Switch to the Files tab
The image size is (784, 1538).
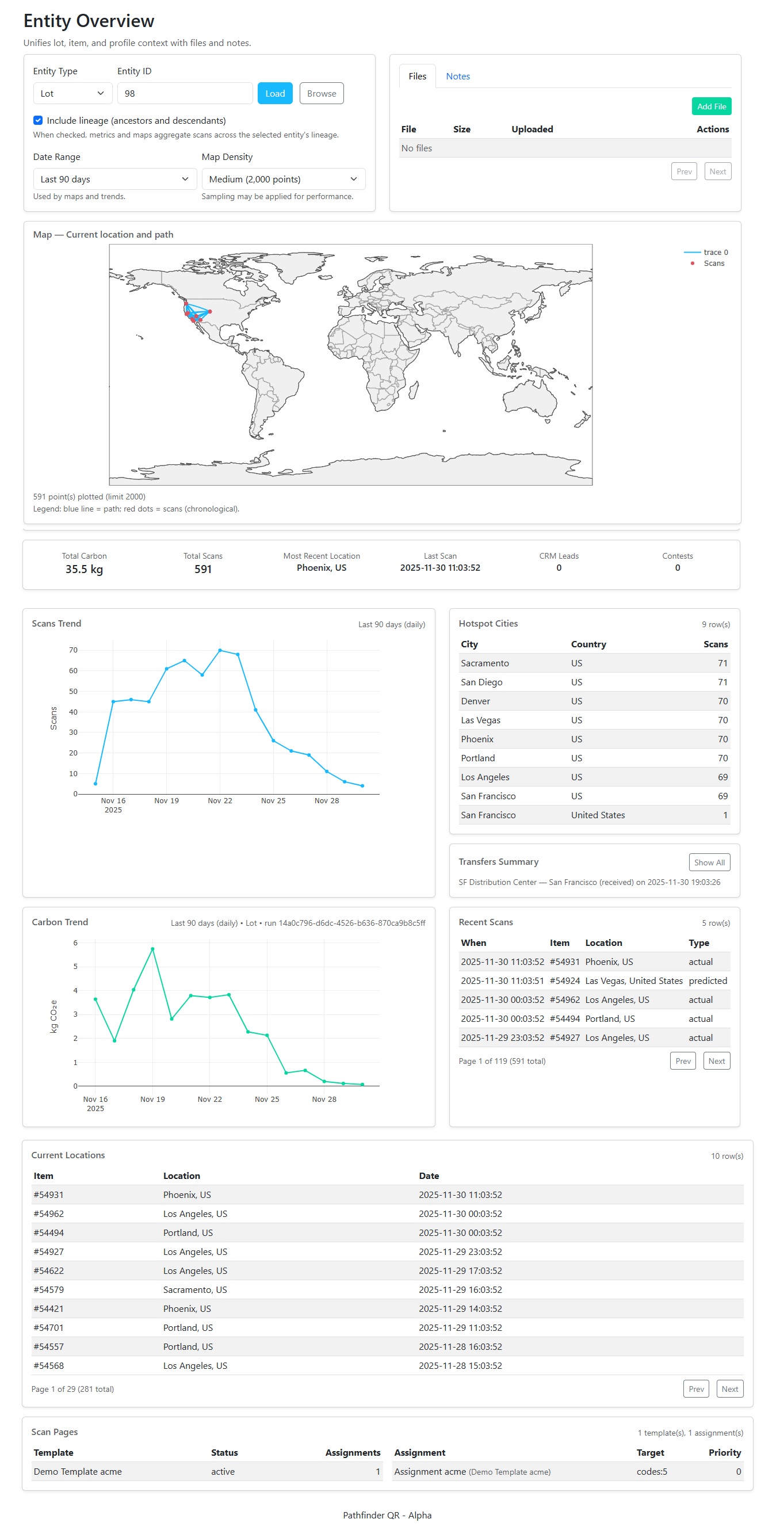click(x=418, y=77)
